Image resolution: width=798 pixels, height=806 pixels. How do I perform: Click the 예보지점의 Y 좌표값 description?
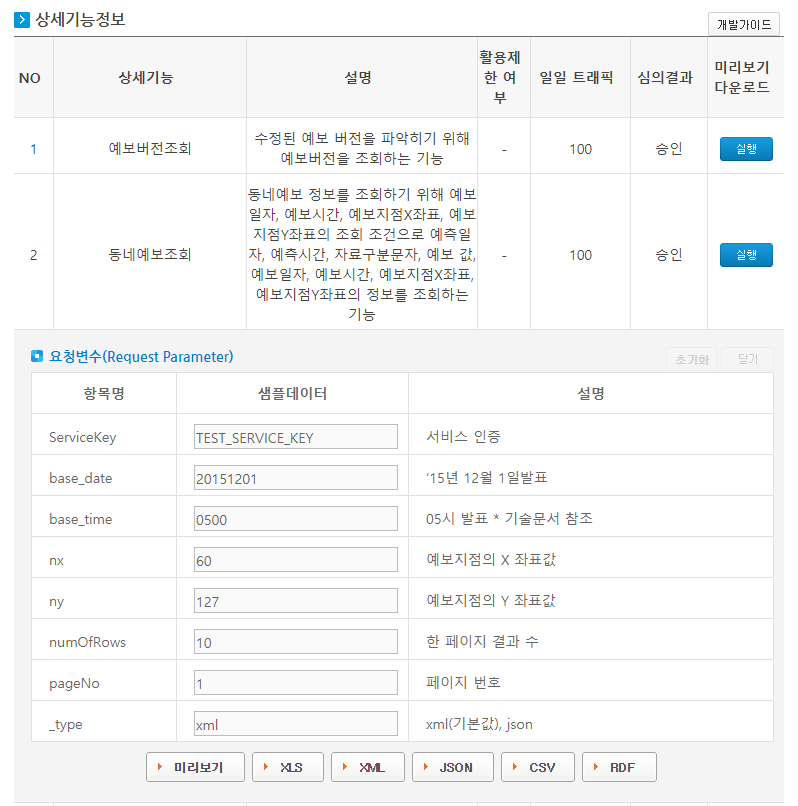[x=491, y=600]
